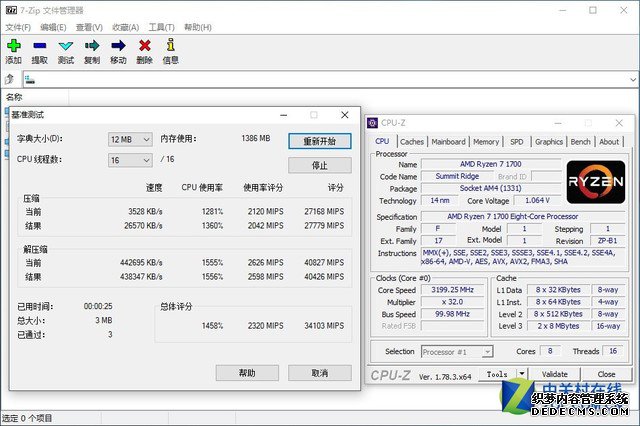The height and width of the screenshot is (426, 640).
Task: Click the decompression result 40426 MIPS rating
Action: [324, 277]
